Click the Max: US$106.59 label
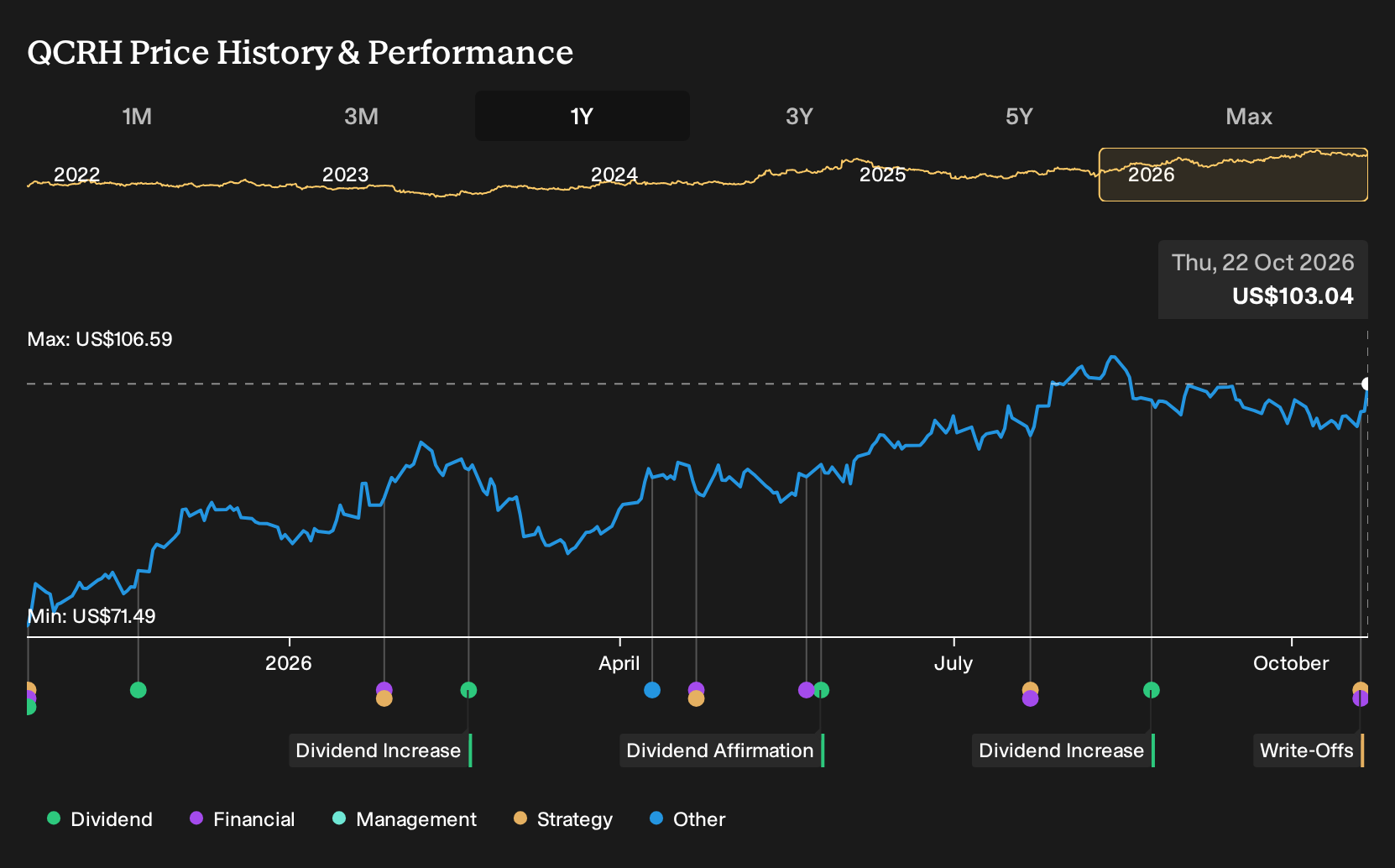 tap(100, 339)
